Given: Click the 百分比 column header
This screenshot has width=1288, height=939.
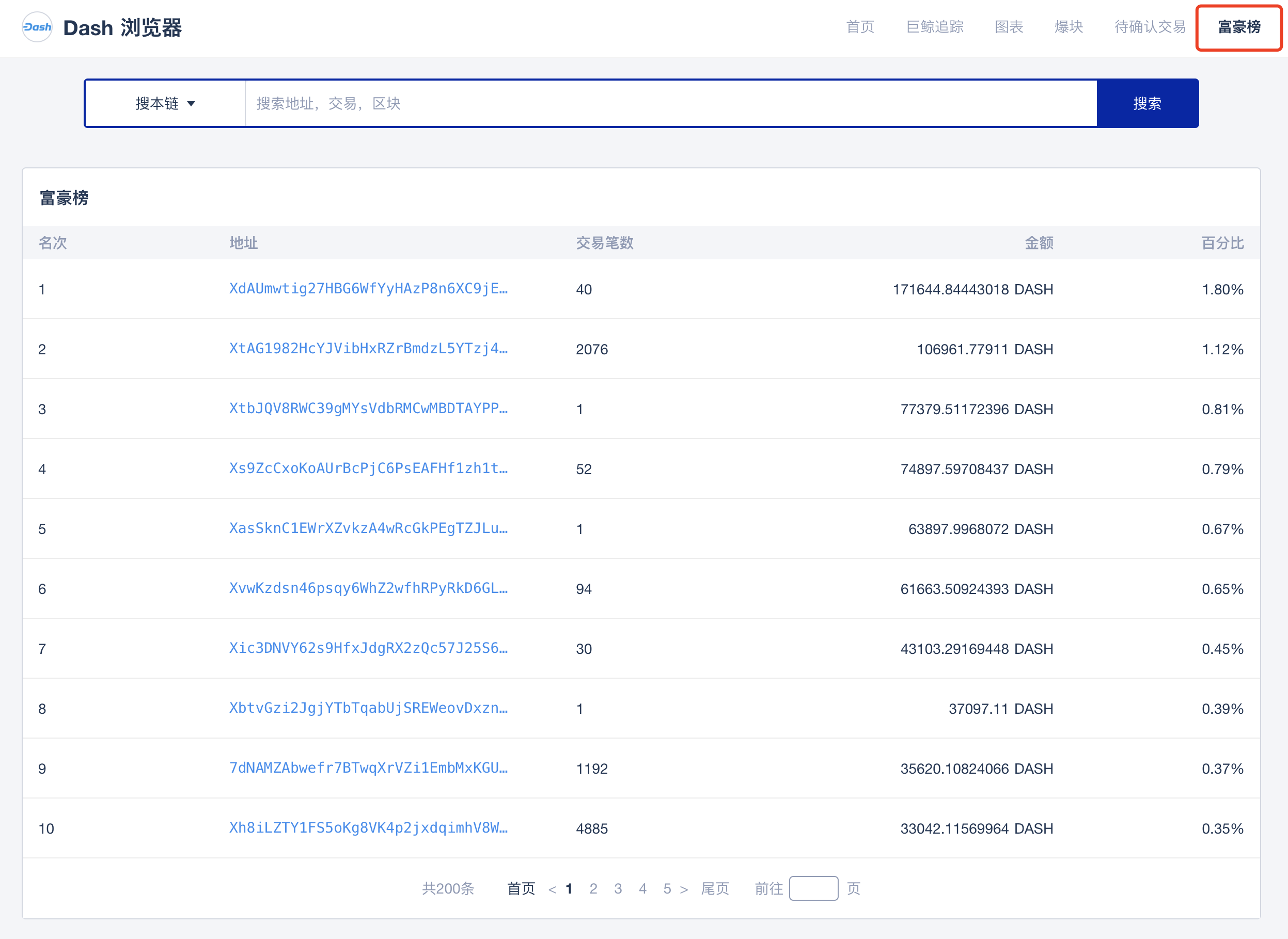Looking at the screenshot, I should pyautogui.click(x=1222, y=243).
